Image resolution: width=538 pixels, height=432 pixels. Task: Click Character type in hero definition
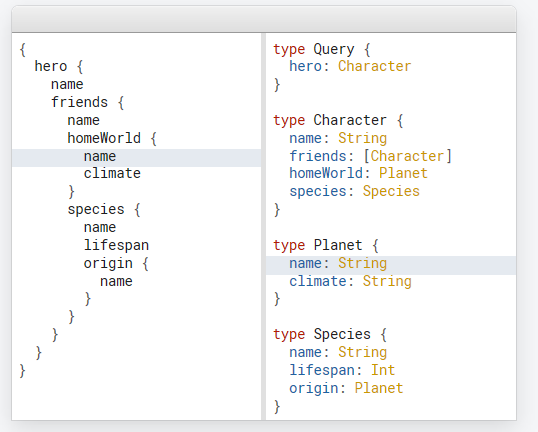(374, 66)
